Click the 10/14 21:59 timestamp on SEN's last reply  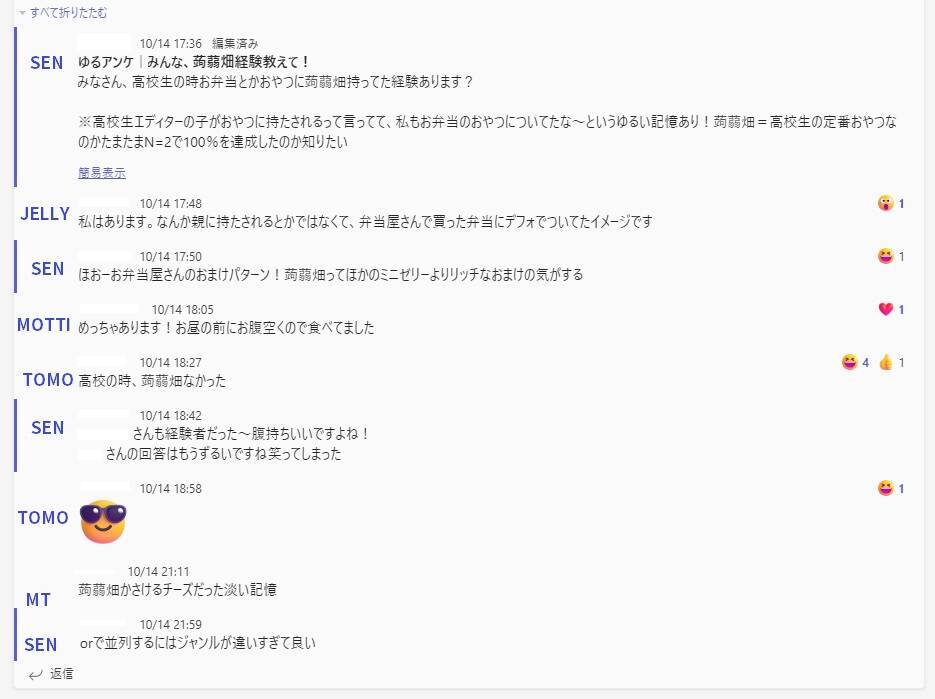click(x=171, y=624)
